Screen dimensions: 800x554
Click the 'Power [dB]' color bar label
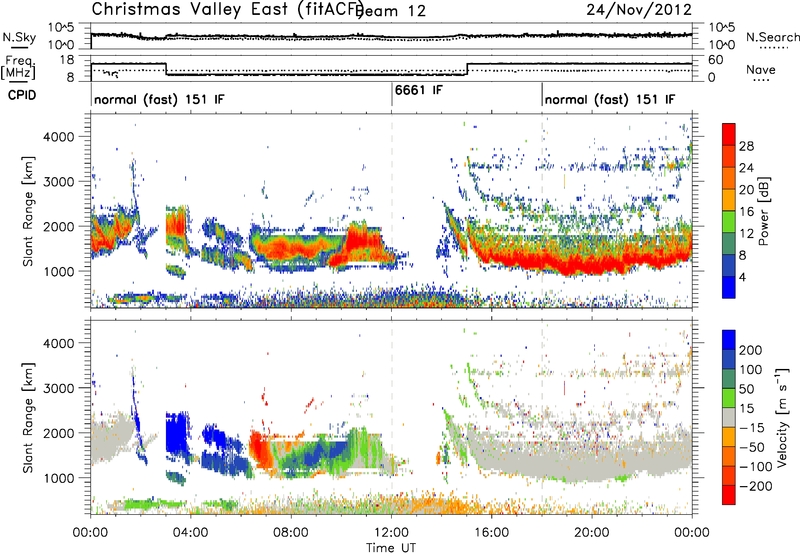(x=764, y=211)
